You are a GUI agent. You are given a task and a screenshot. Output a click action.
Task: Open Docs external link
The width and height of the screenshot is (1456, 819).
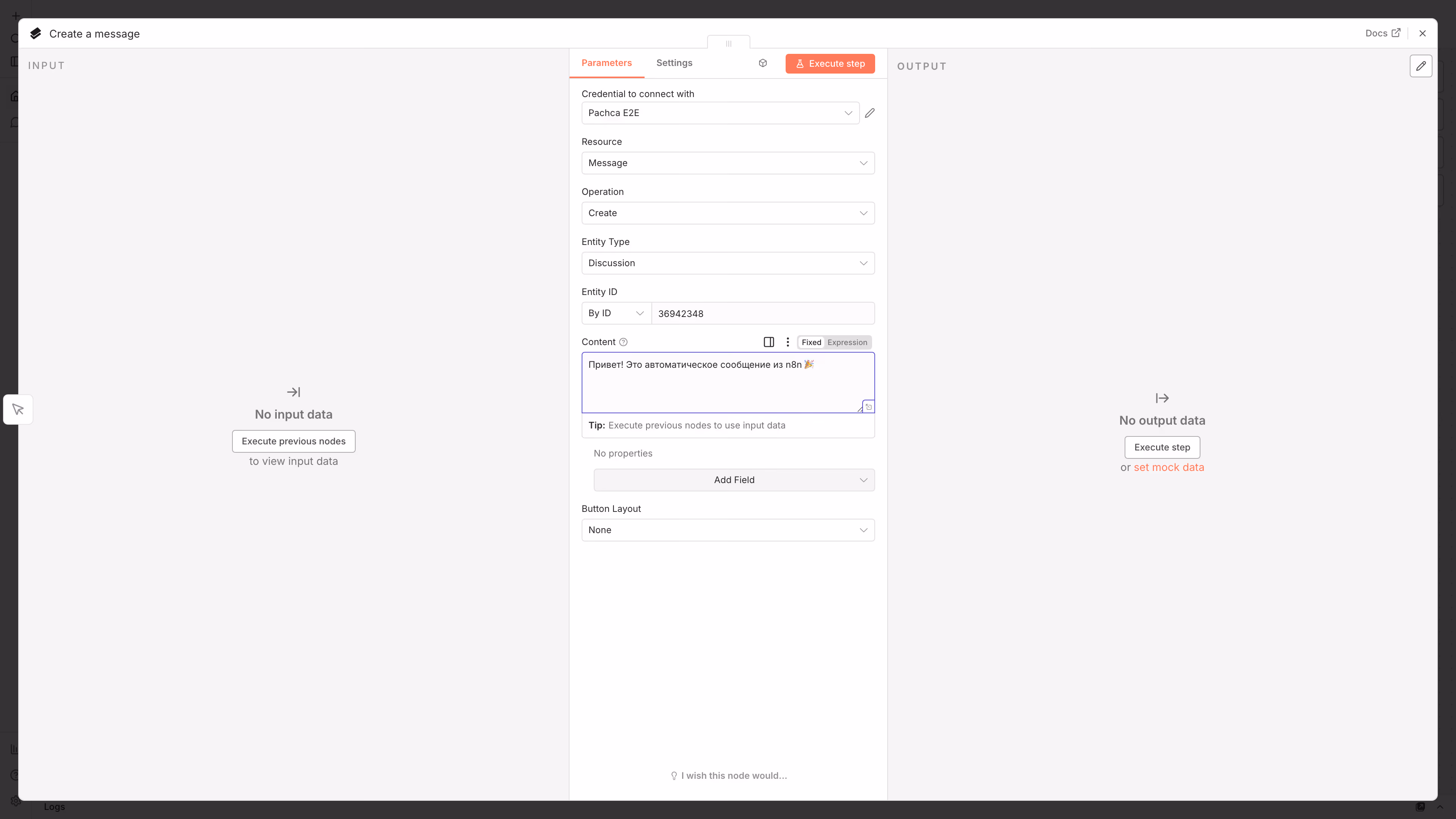point(1382,33)
